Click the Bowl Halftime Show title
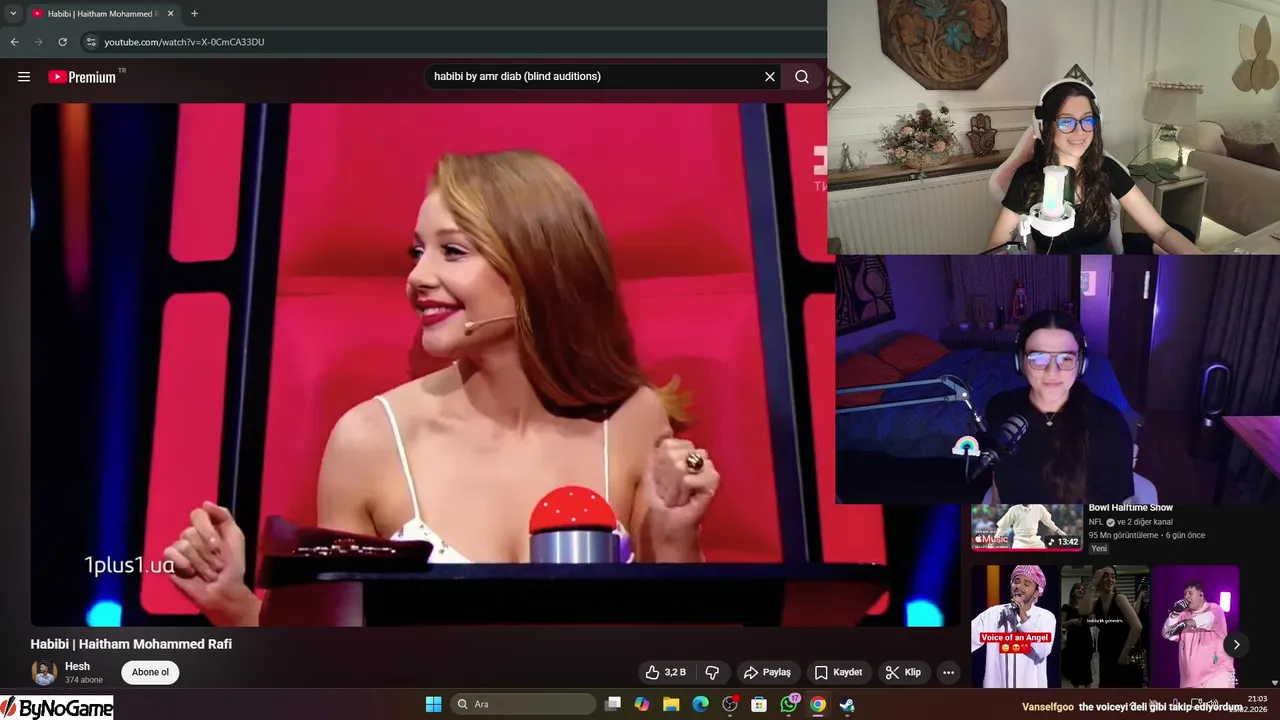Viewport: 1280px width, 720px height. pos(1131,508)
